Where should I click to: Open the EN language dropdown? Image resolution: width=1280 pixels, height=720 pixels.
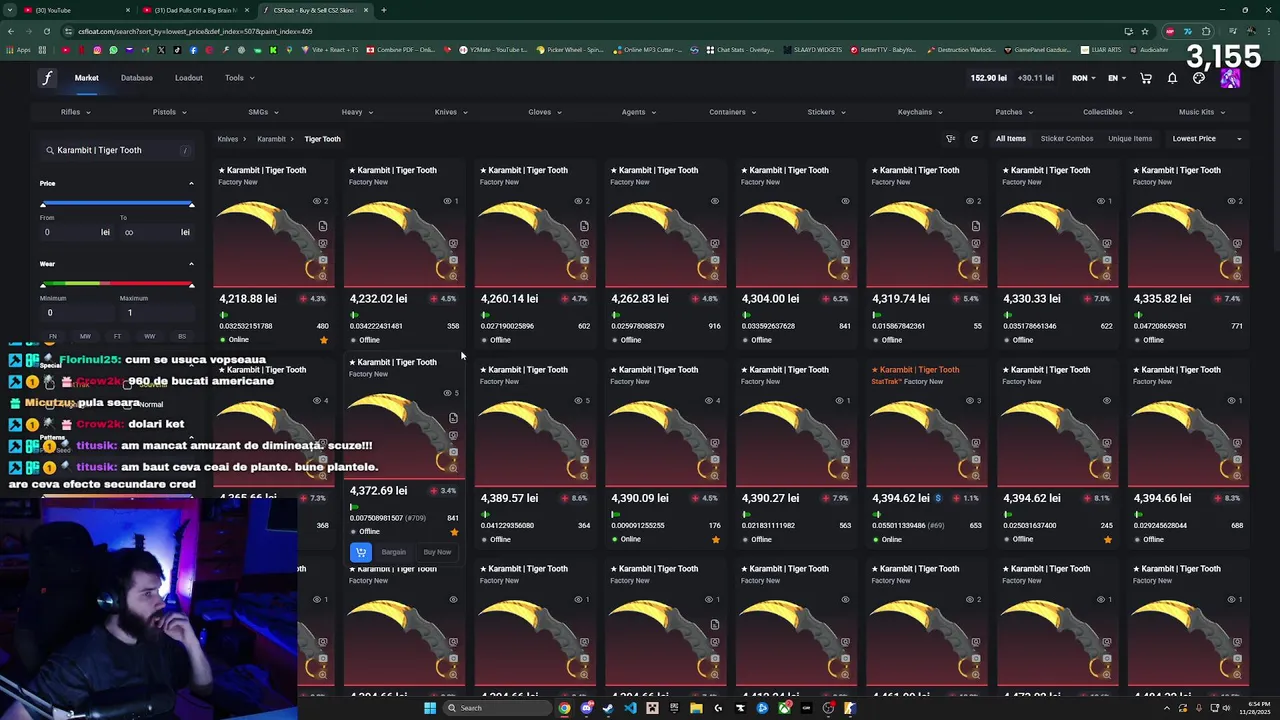pos(1117,78)
